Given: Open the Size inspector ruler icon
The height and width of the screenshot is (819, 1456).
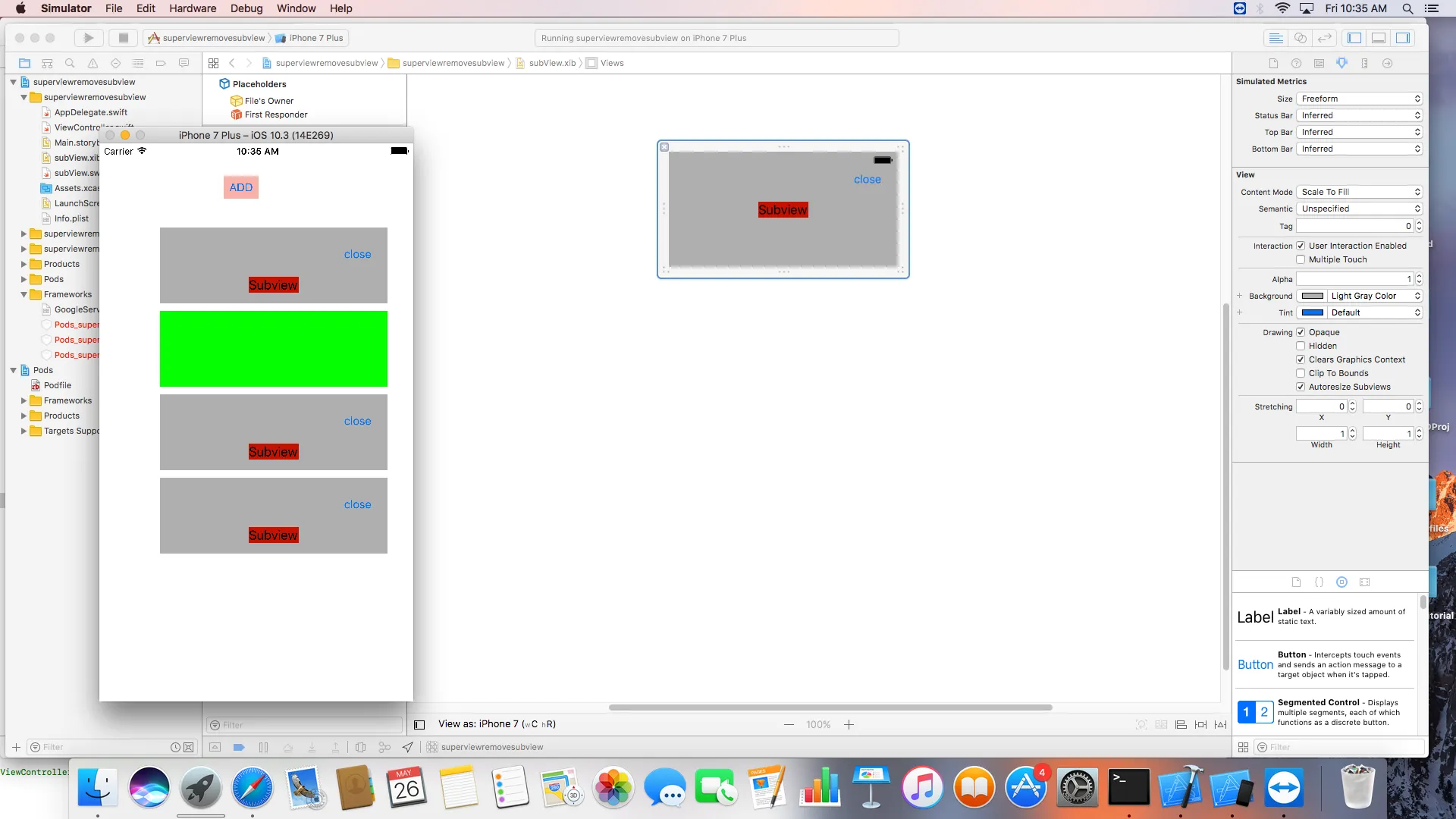Looking at the screenshot, I should click(1364, 64).
